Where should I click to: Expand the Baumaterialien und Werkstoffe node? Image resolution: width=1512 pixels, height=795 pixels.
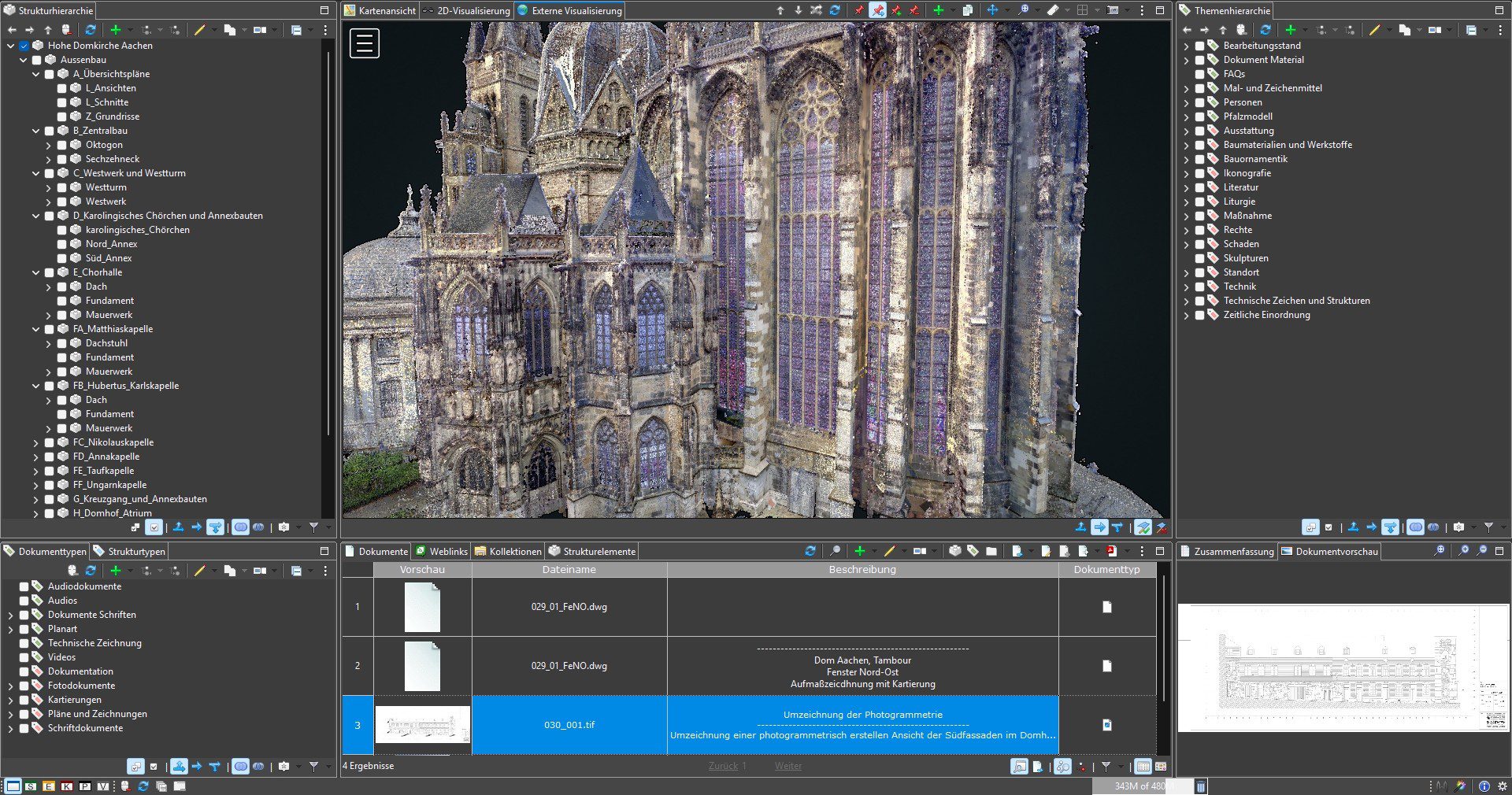pyautogui.click(x=1186, y=145)
